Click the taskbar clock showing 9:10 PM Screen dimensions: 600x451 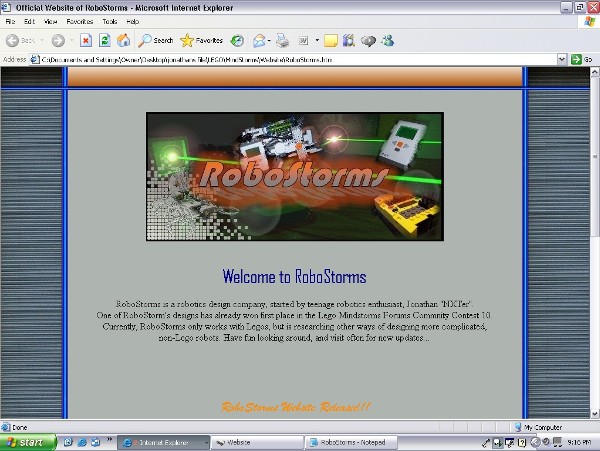[x=579, y=443]
